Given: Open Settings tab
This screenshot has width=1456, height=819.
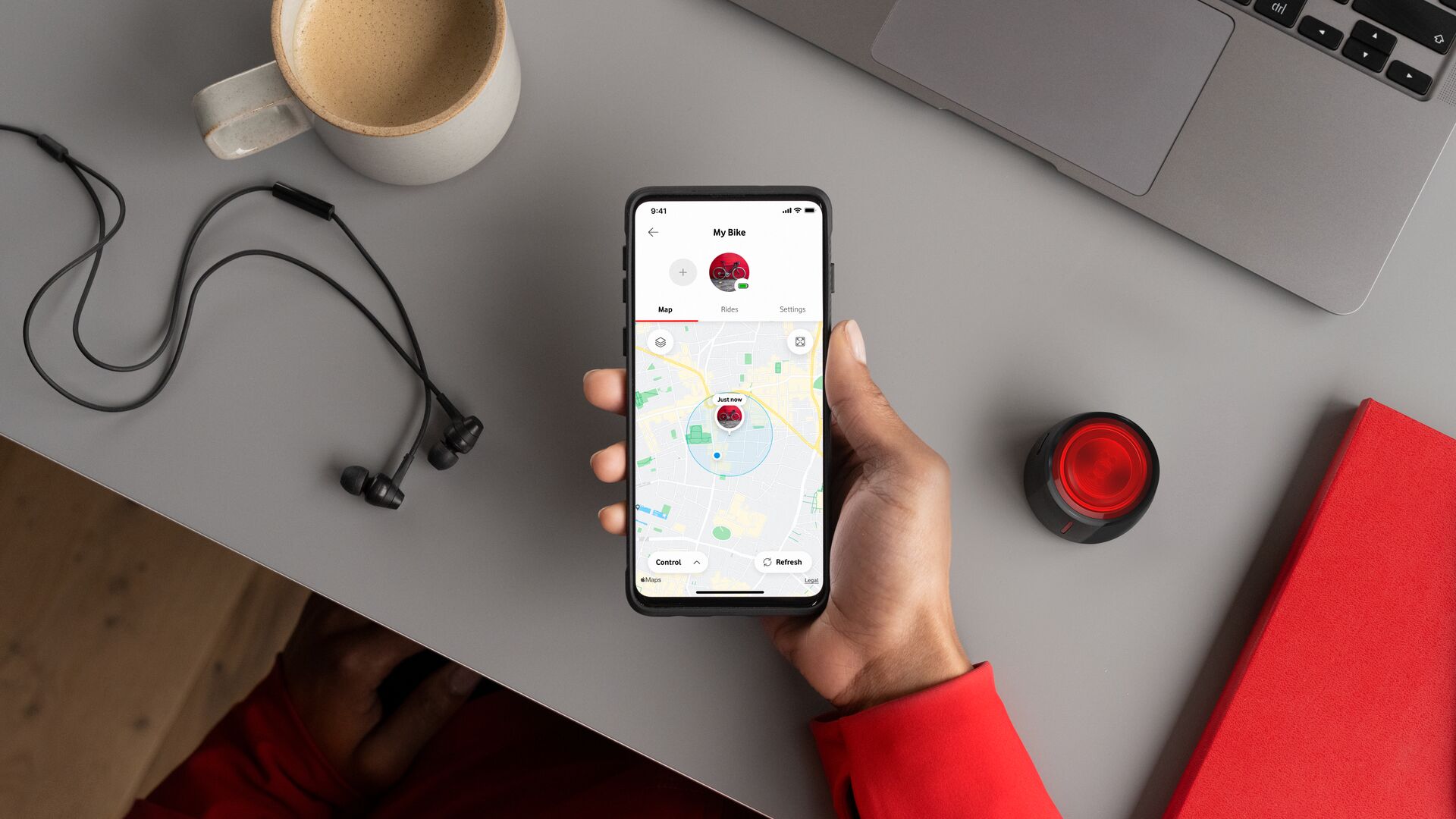Looking at the screenshot, I should pyautogui.click(x=792, y=309).
